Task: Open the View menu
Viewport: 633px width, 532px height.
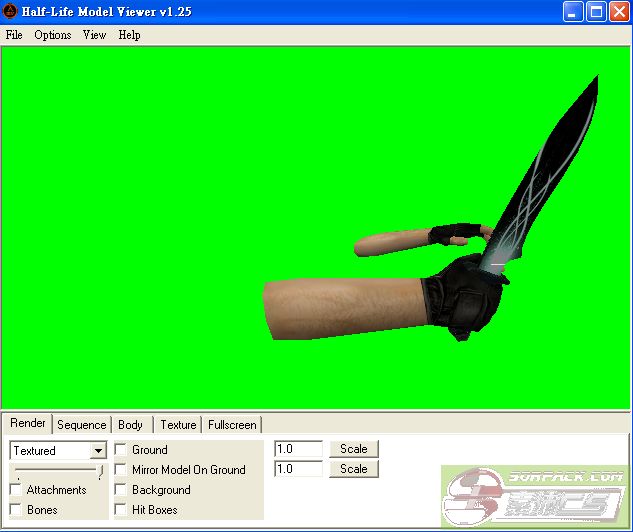Action: click(95, 35)
